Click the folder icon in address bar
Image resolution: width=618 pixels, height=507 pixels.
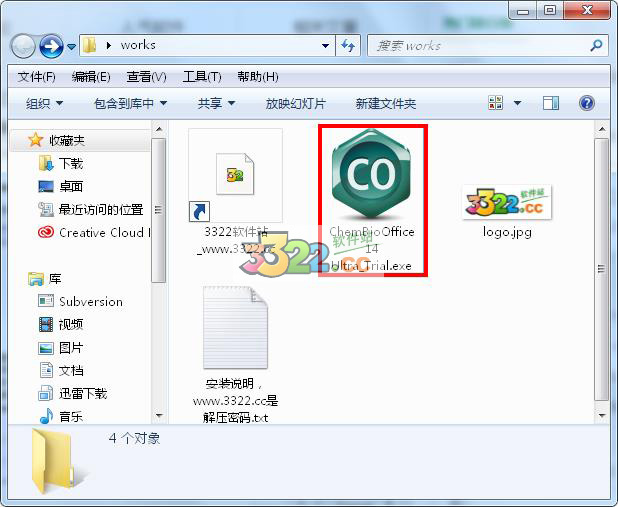tap(90, 45)
